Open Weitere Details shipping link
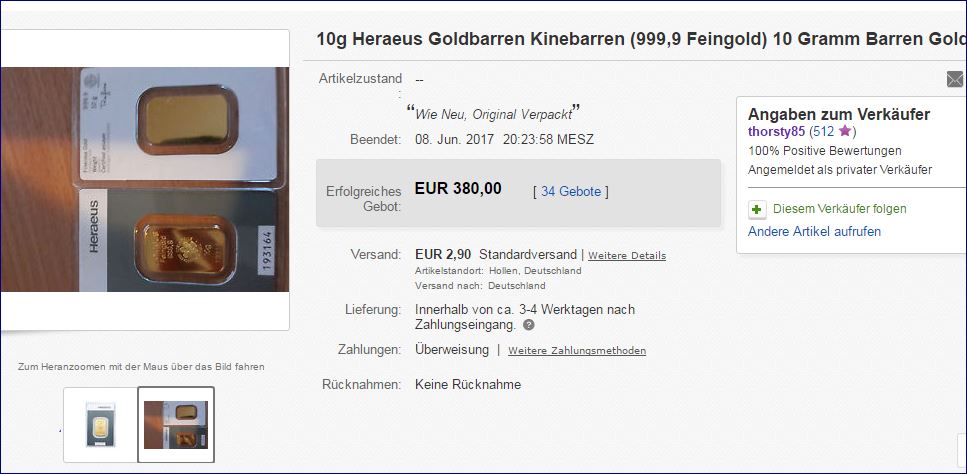The image size is (967, 474). (x=627, y=255)
